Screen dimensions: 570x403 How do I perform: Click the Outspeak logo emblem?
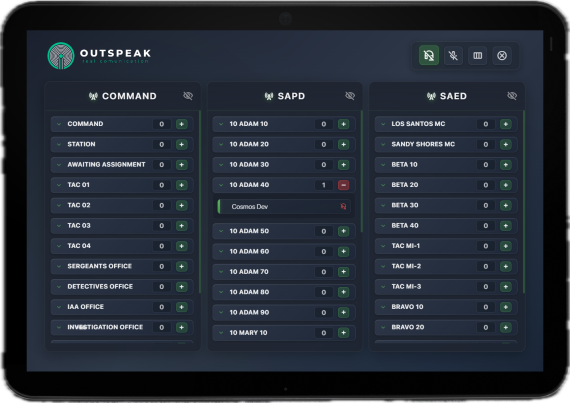(x=61, y=56)
